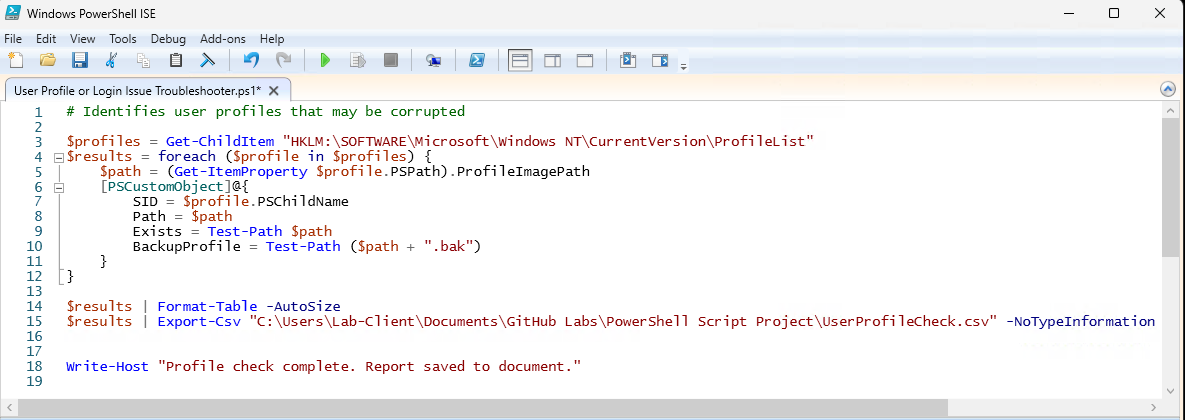Viewport: 1185px width, 420px height.
Task: Run selection with the page-arrow icon
Action: (358, 60)
